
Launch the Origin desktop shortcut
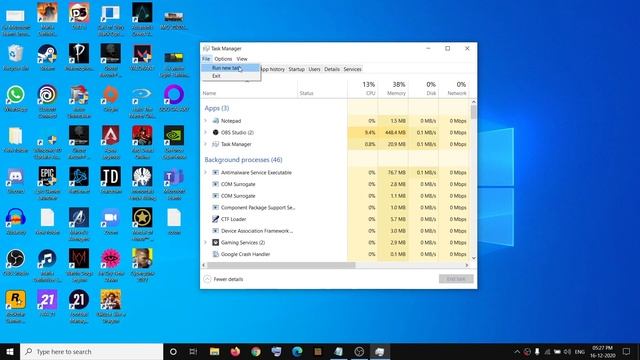(x=111, y=98)
